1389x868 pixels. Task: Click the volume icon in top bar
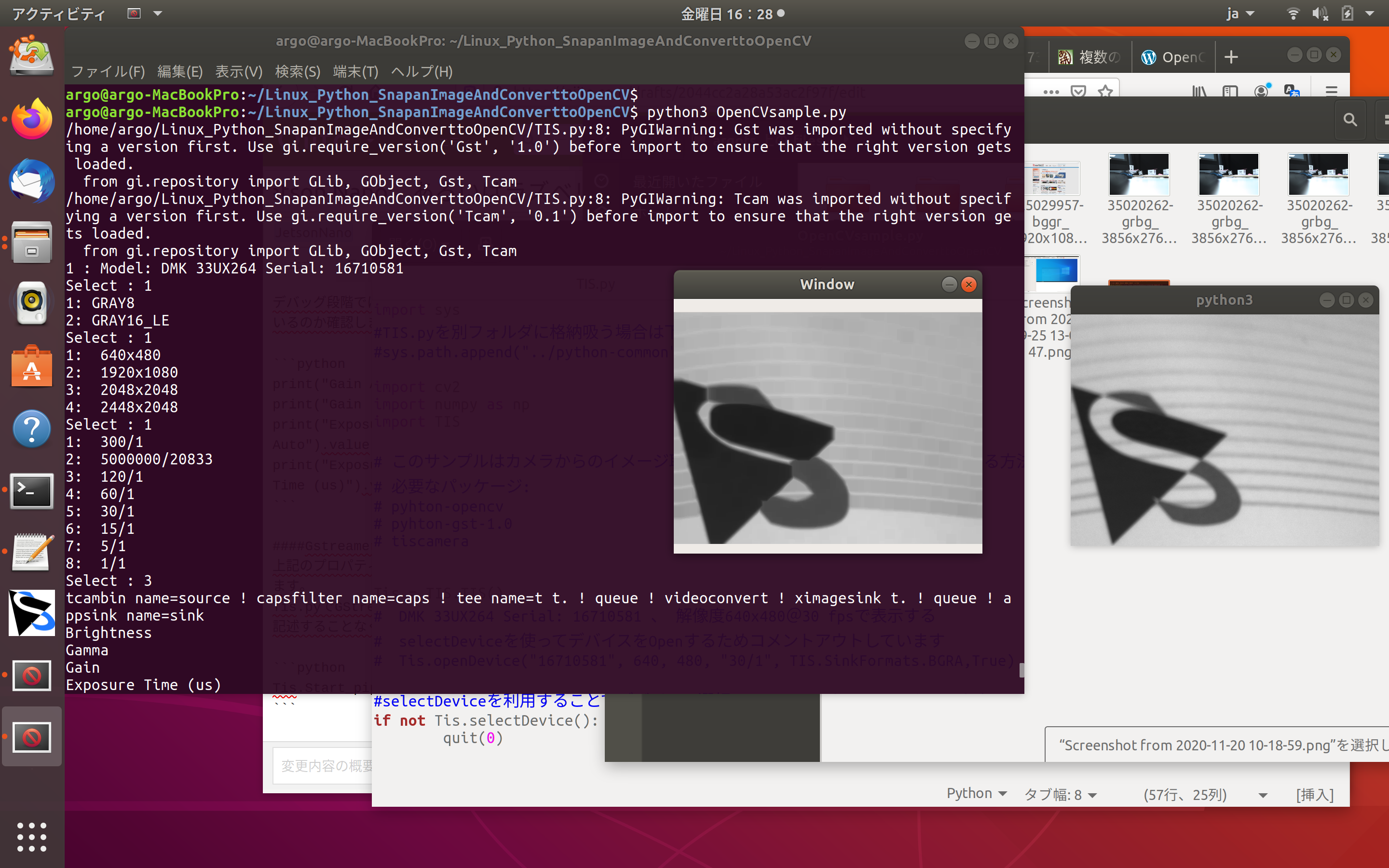pos(1320,13)
